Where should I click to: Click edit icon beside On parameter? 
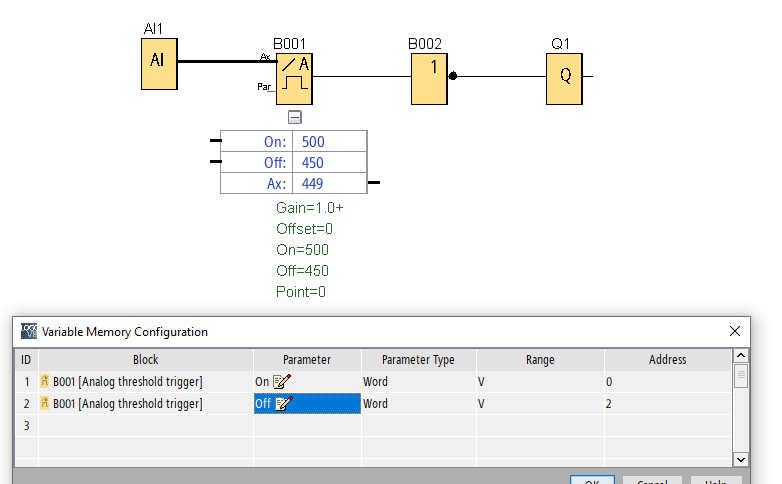click(281, 382)
